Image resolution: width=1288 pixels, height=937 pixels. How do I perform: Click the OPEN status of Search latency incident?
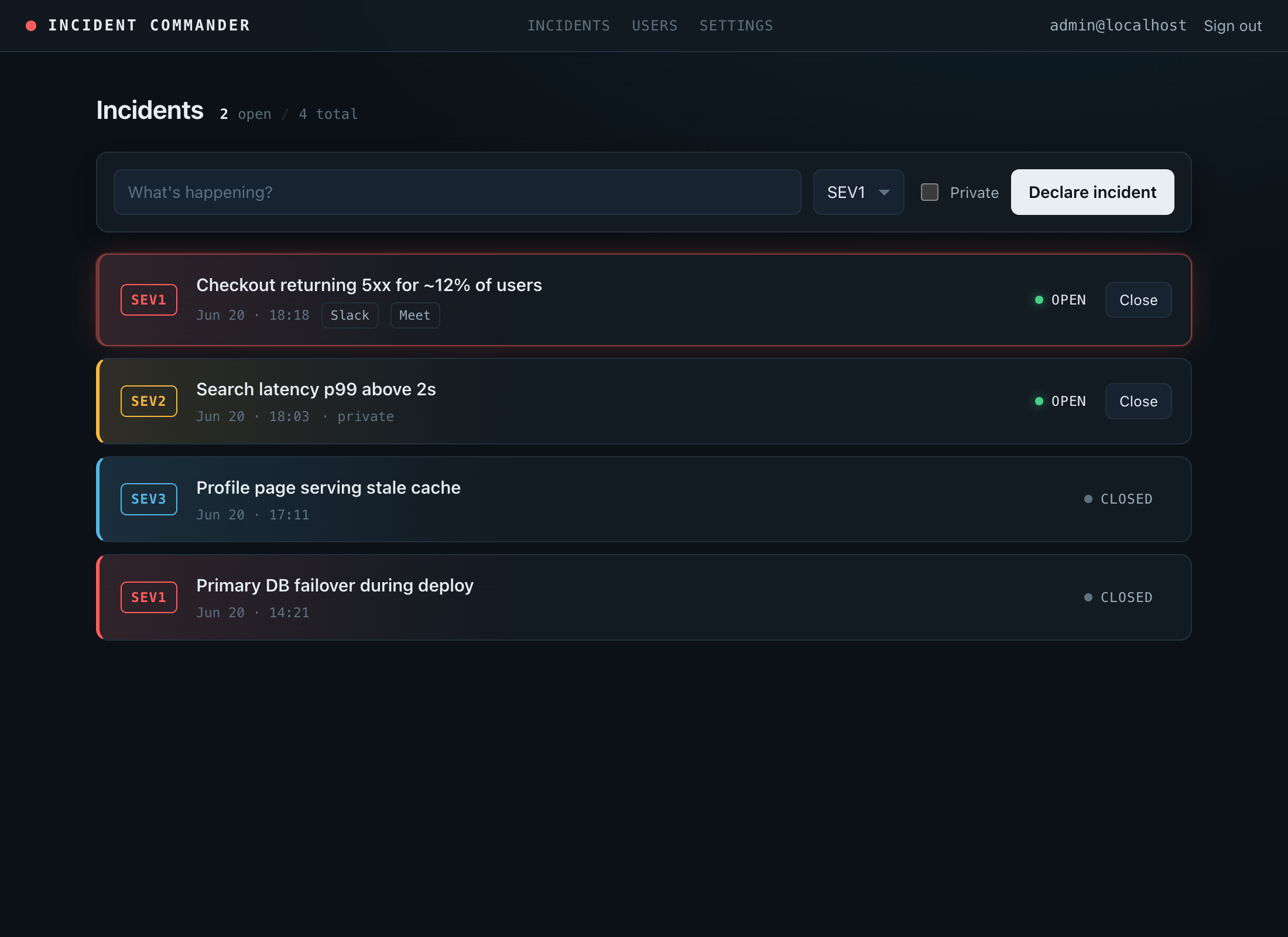coord(1060,401)
